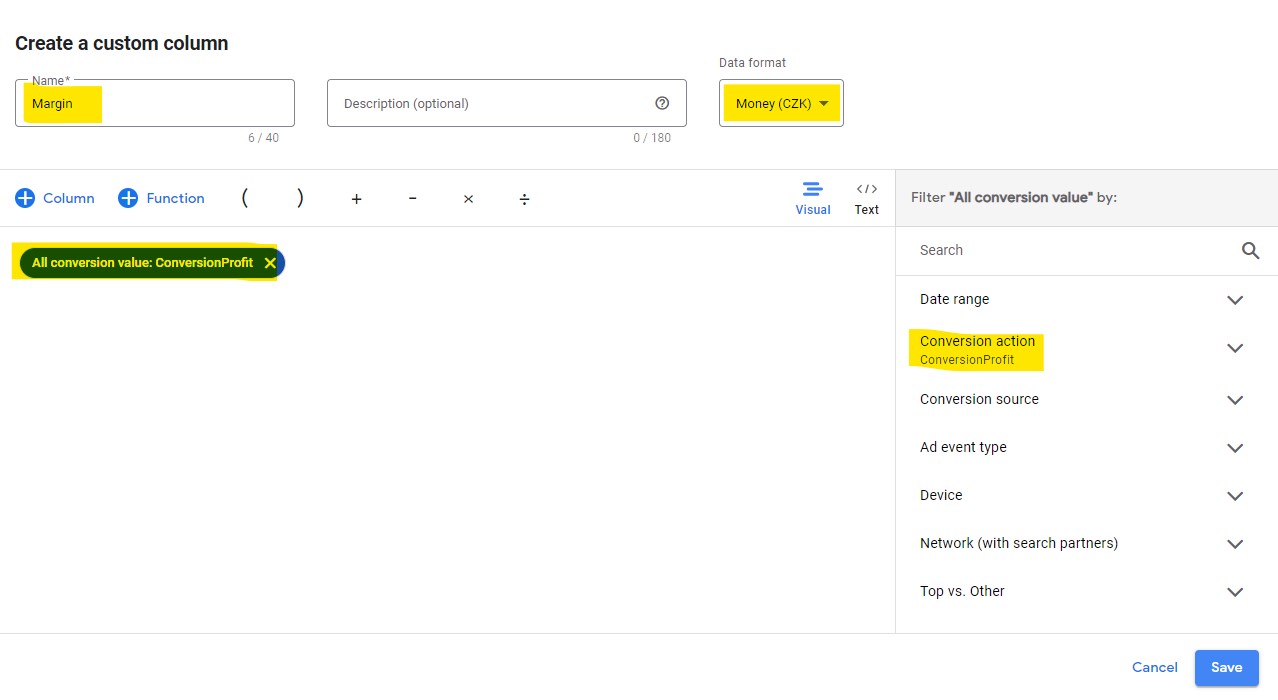
Task: Click the plus Function button
Action: [161, 198]
